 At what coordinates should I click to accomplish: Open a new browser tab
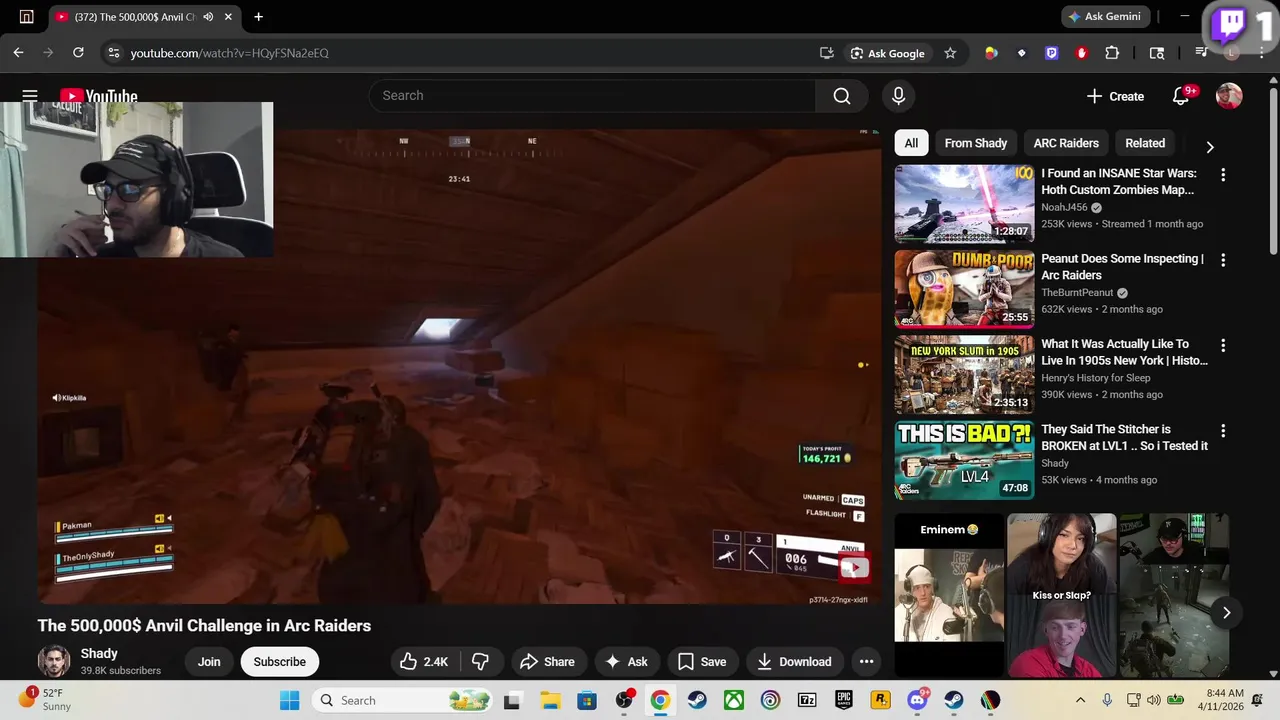(258, 17)
